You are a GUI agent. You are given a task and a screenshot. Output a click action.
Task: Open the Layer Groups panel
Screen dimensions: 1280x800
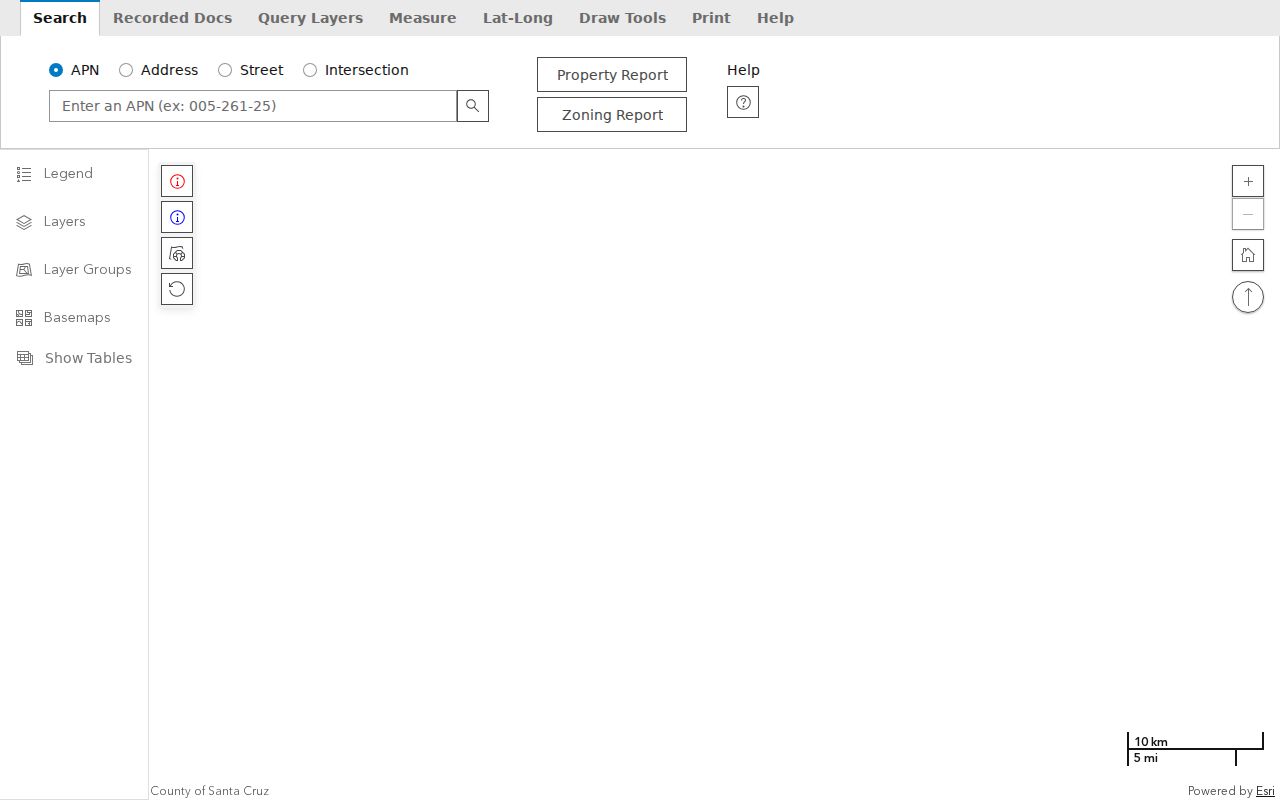74,270
